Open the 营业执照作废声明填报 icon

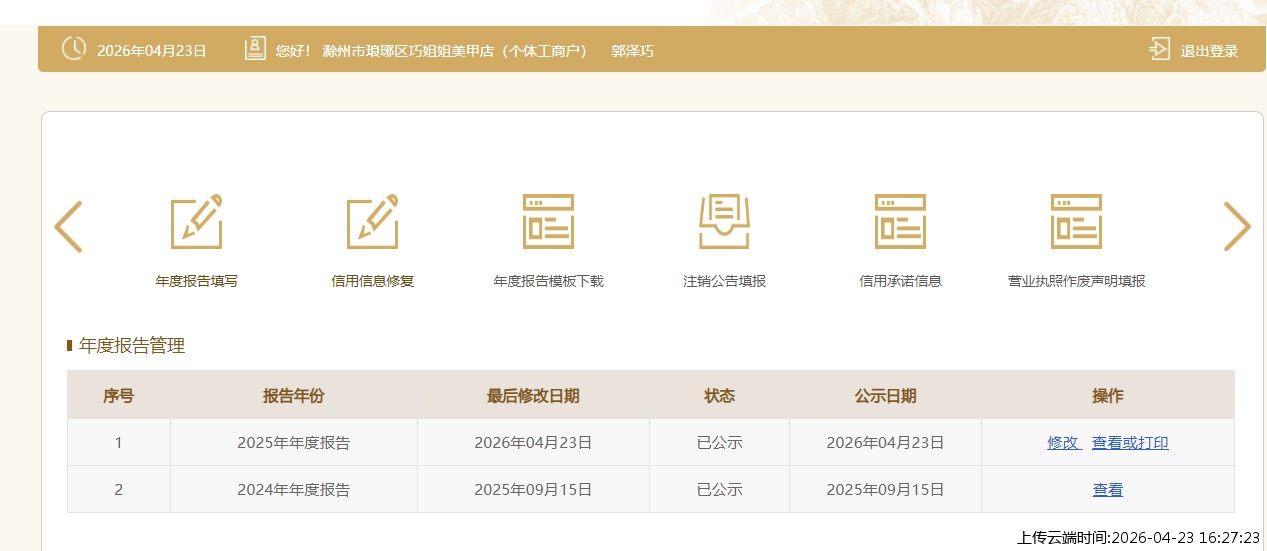pyautogui.click(x=1076, y=222)
